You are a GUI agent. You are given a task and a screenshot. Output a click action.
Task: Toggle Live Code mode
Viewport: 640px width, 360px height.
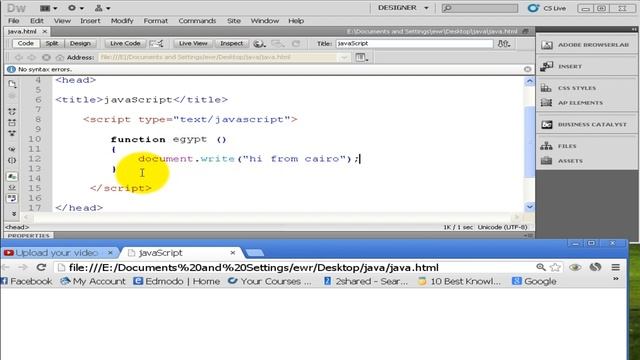pyautogui.click(x=125, y=43)
